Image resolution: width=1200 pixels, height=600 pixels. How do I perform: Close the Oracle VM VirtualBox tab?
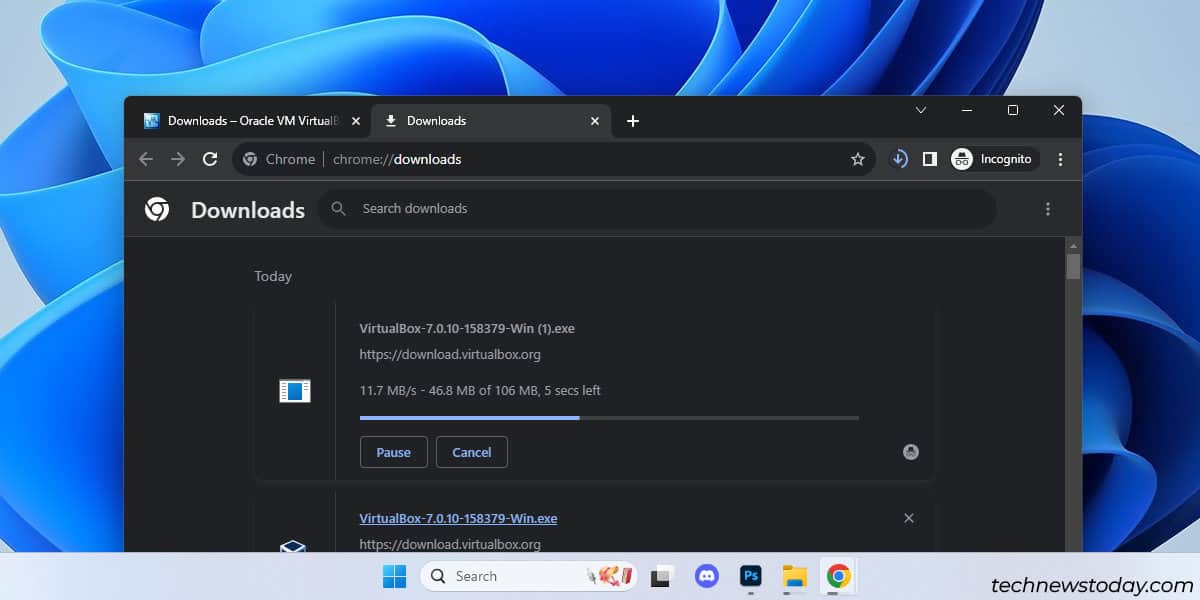[x=355, y=121]
